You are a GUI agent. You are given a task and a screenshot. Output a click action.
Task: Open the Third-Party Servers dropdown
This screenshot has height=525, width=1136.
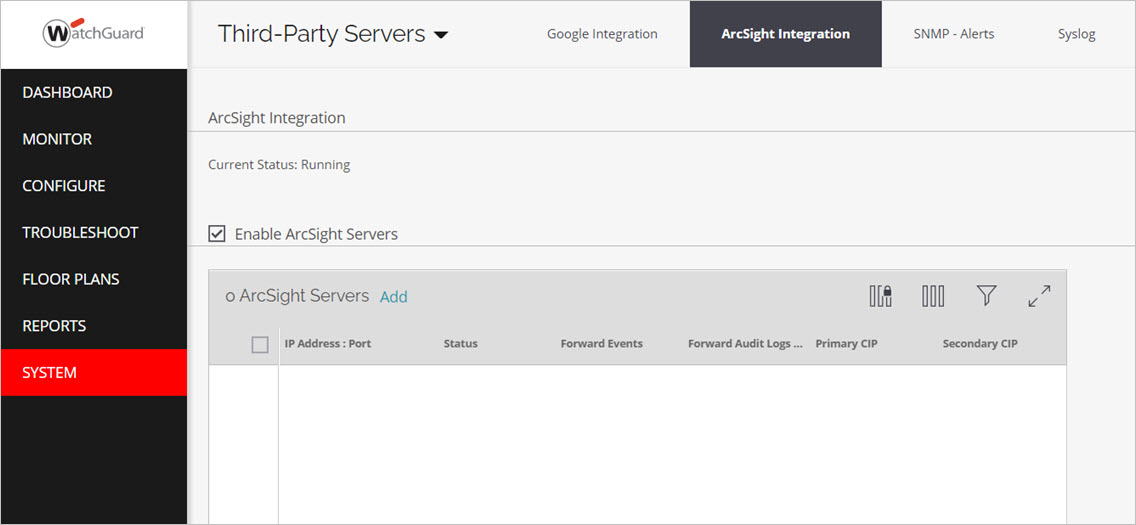coord(333,34)
